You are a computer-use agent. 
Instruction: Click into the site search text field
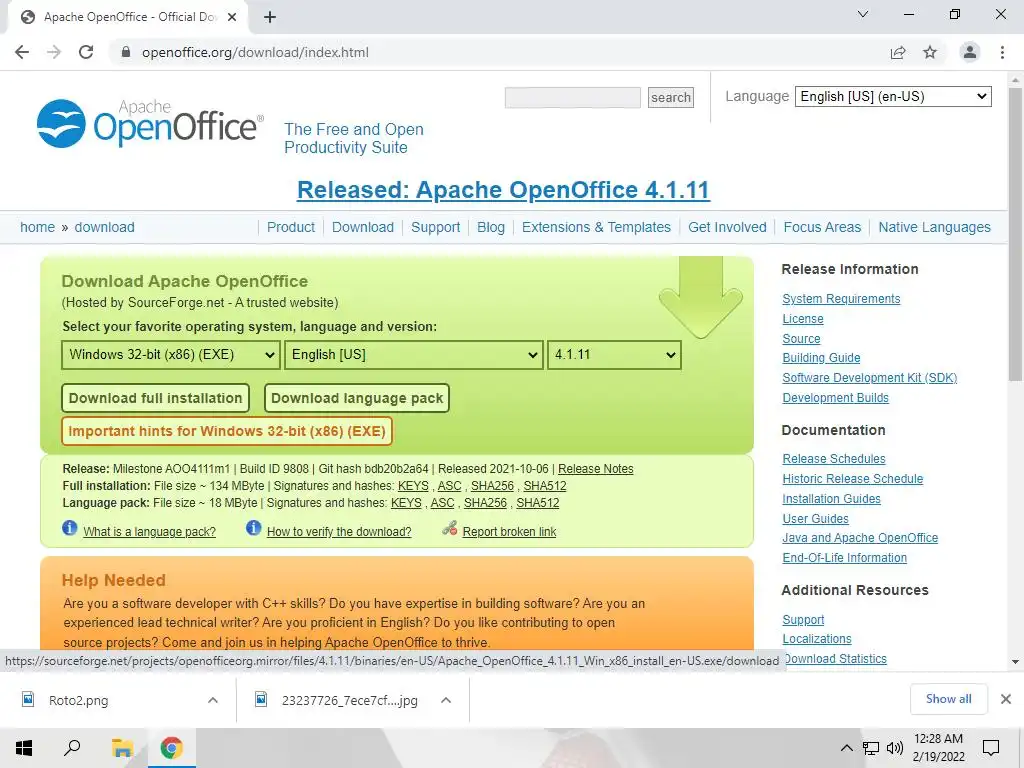point(573,97)
